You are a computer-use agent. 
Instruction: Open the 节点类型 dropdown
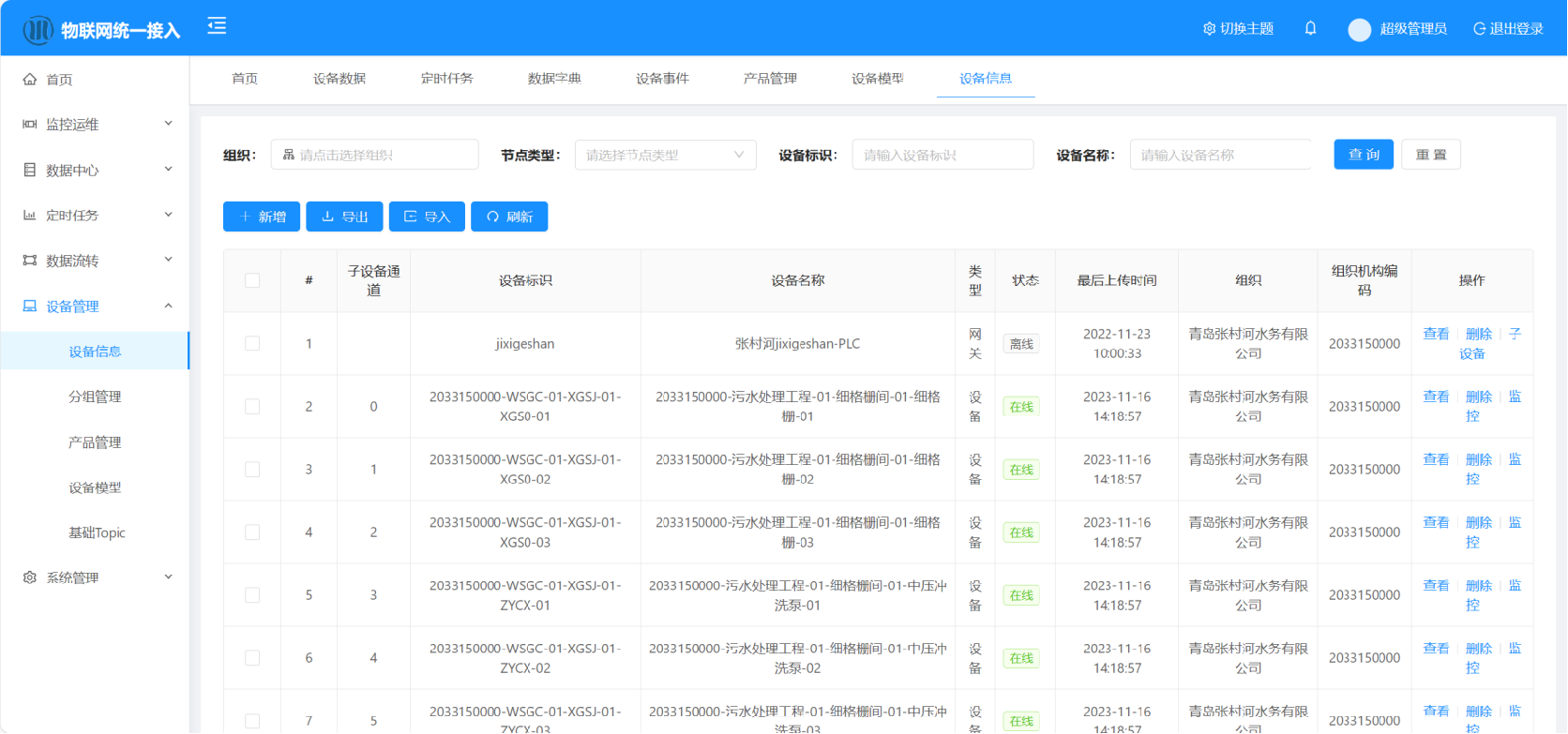click(x=665, y=155)
